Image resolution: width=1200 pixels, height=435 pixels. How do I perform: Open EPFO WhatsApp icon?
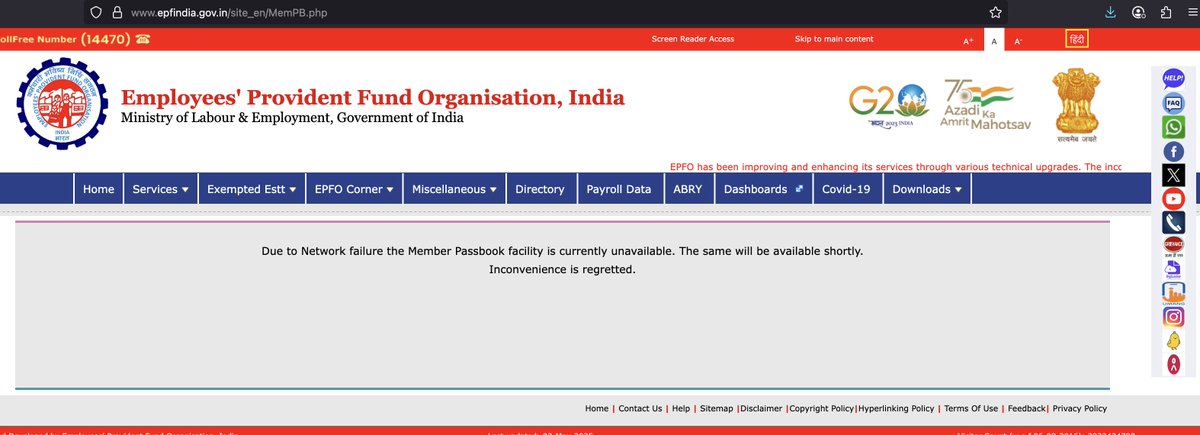click(1173, 127)
